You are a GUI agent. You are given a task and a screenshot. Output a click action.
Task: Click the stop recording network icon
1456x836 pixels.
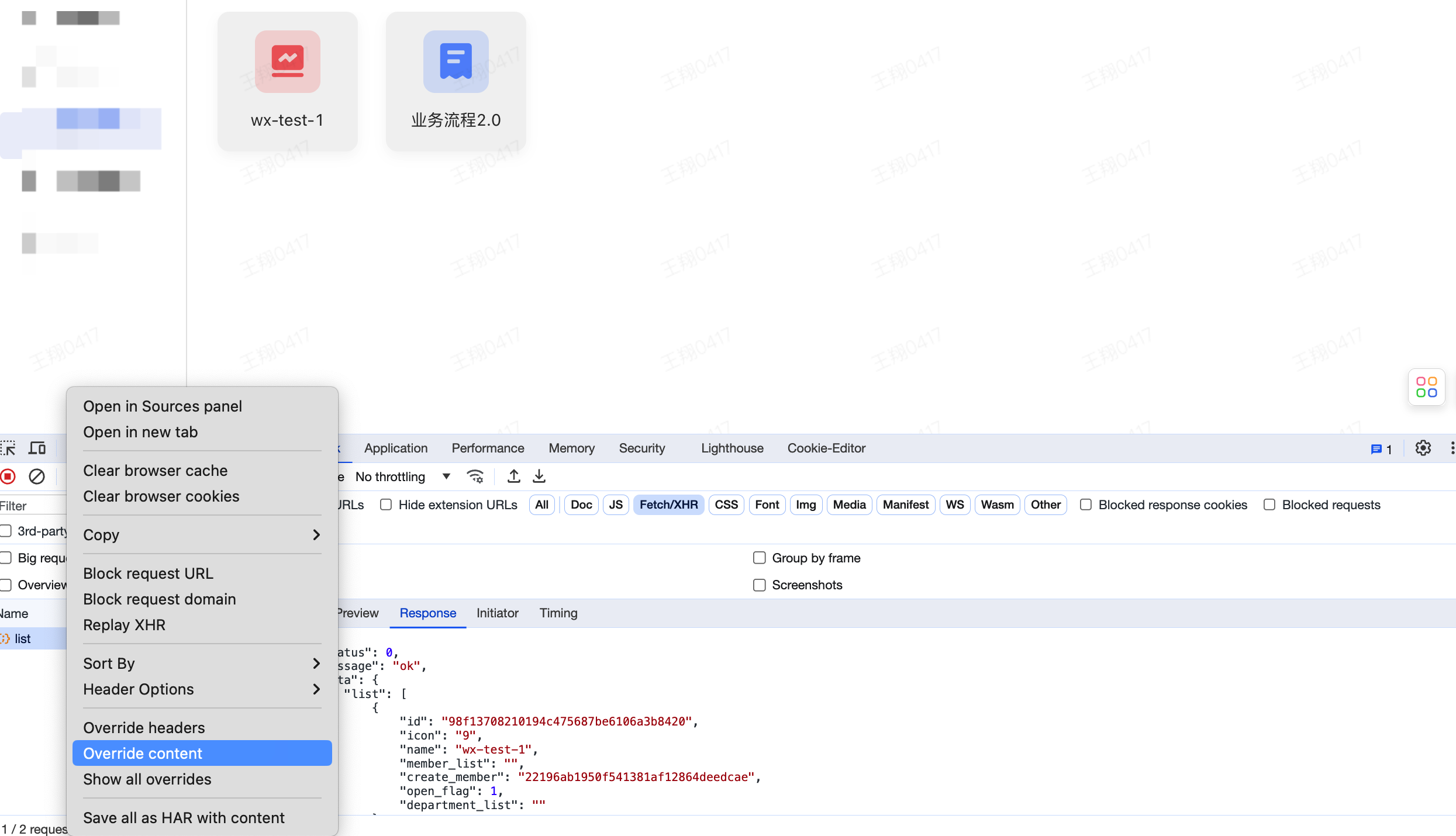point(8,476)
